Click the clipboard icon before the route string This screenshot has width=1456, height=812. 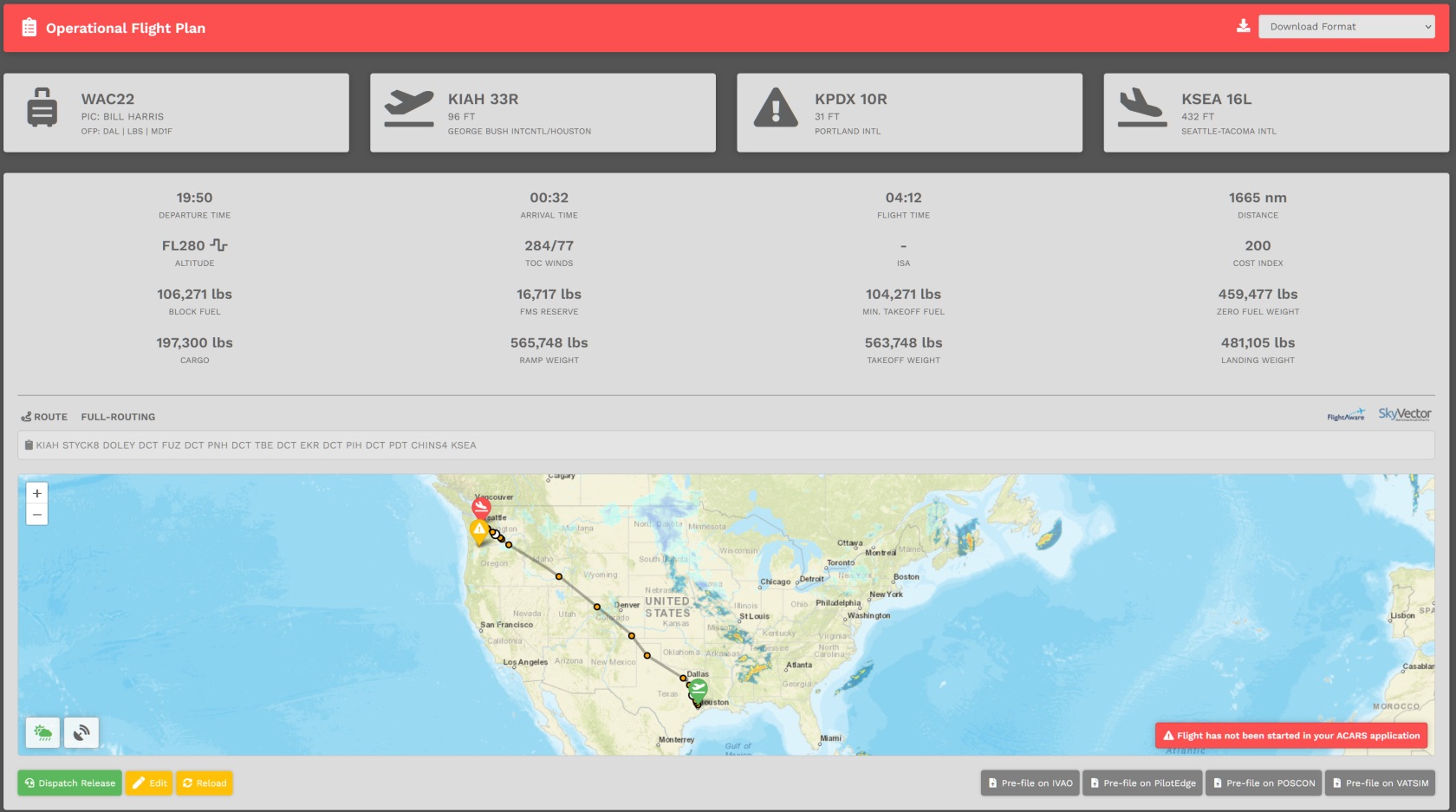coord(29,445)
